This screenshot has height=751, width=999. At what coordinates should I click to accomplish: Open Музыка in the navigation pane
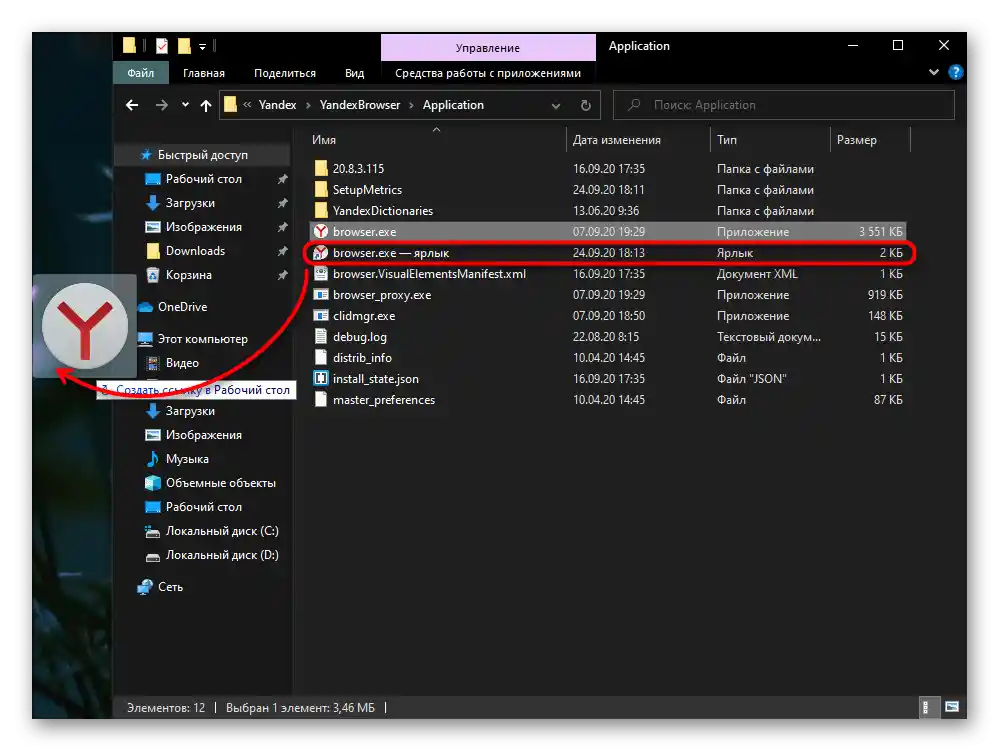tap(187, 459)
